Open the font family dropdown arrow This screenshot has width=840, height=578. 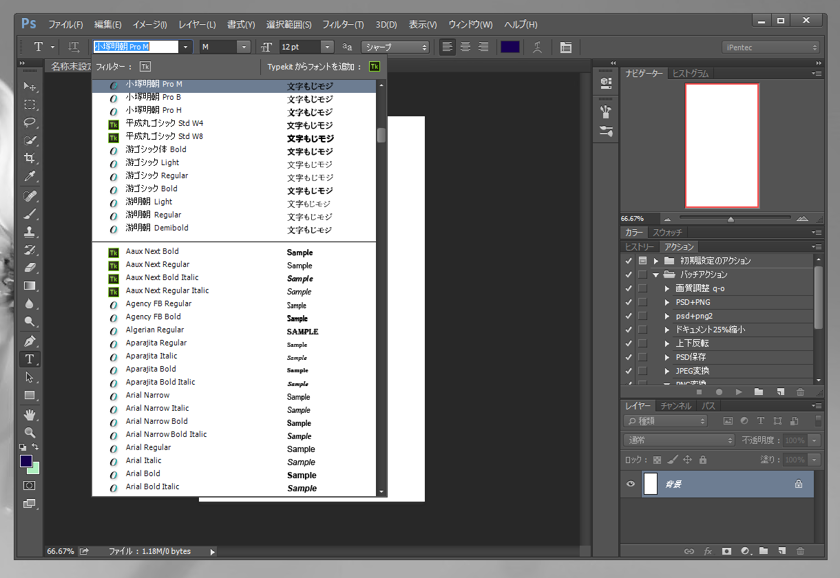pos(185,47)
